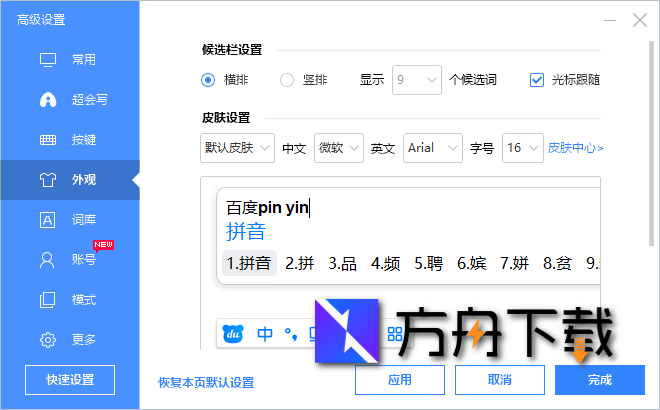Click the letter-A icon for 词库
The width and height of the screenshot is (660, 410).
48,220
